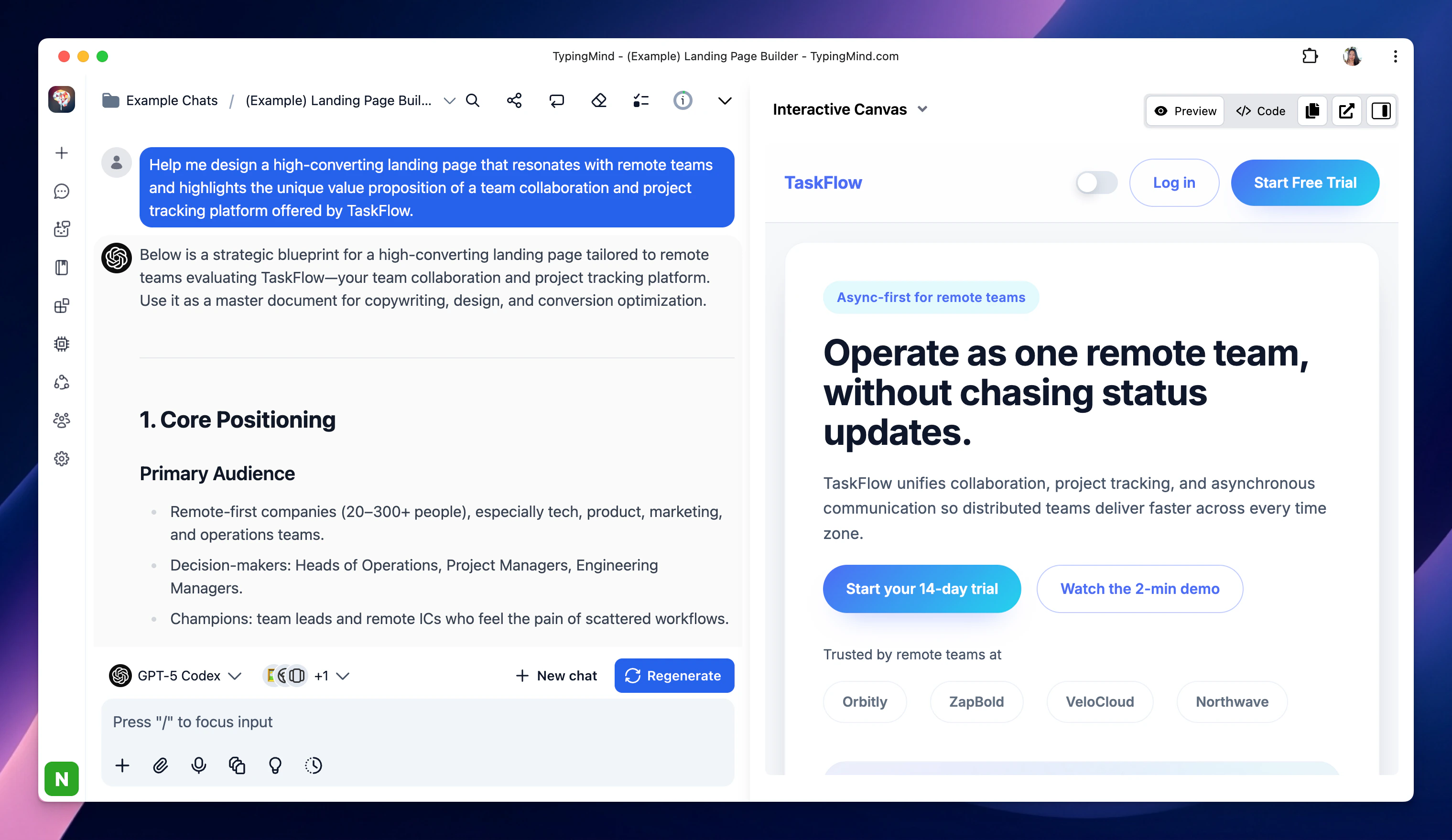This screenshot has width=1452, height=840.
Task: Open the teams people icon in sidebar
Action: click(62, 420)
